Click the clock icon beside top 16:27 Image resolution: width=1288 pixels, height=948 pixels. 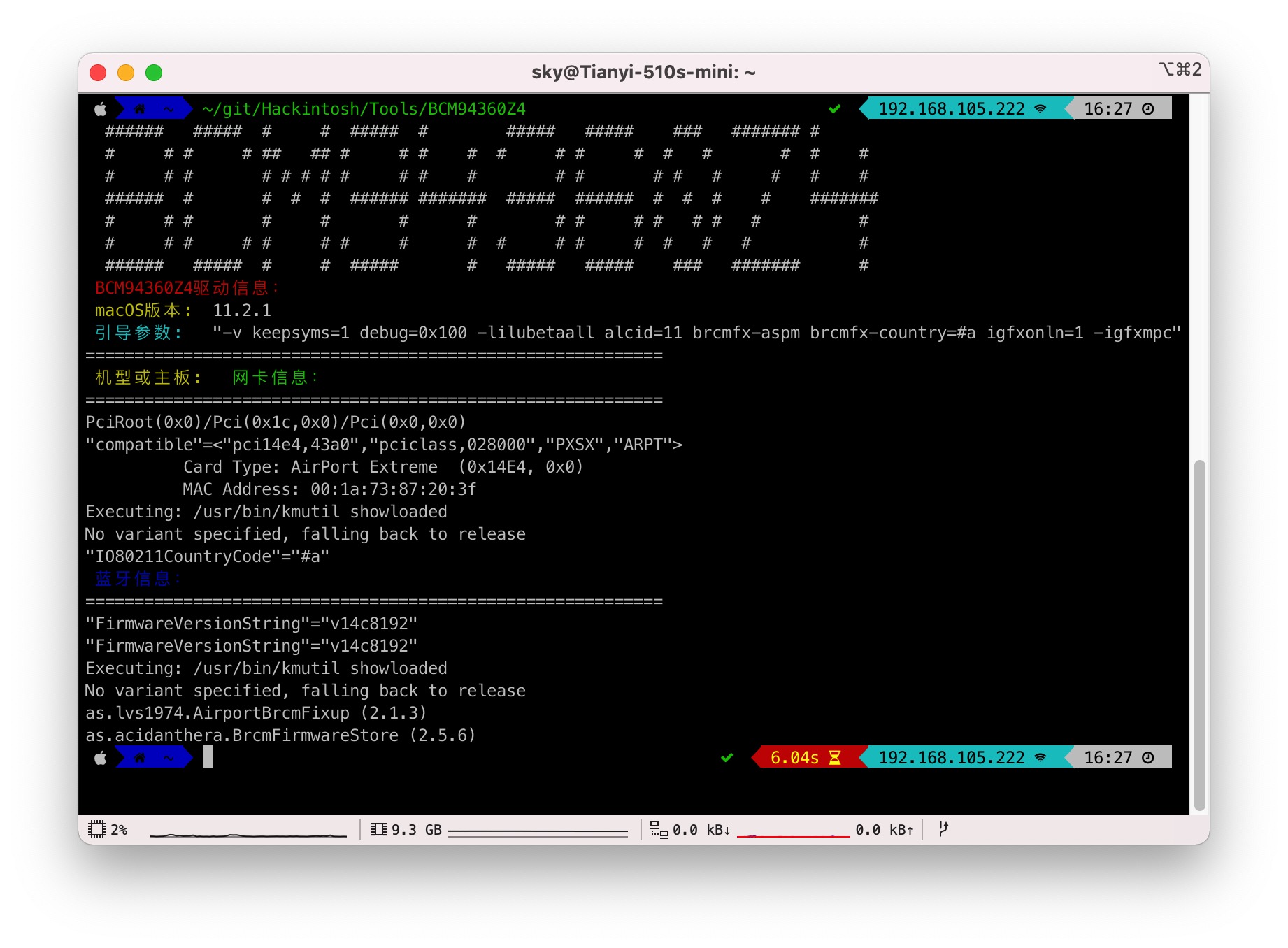click(1147, 108)
